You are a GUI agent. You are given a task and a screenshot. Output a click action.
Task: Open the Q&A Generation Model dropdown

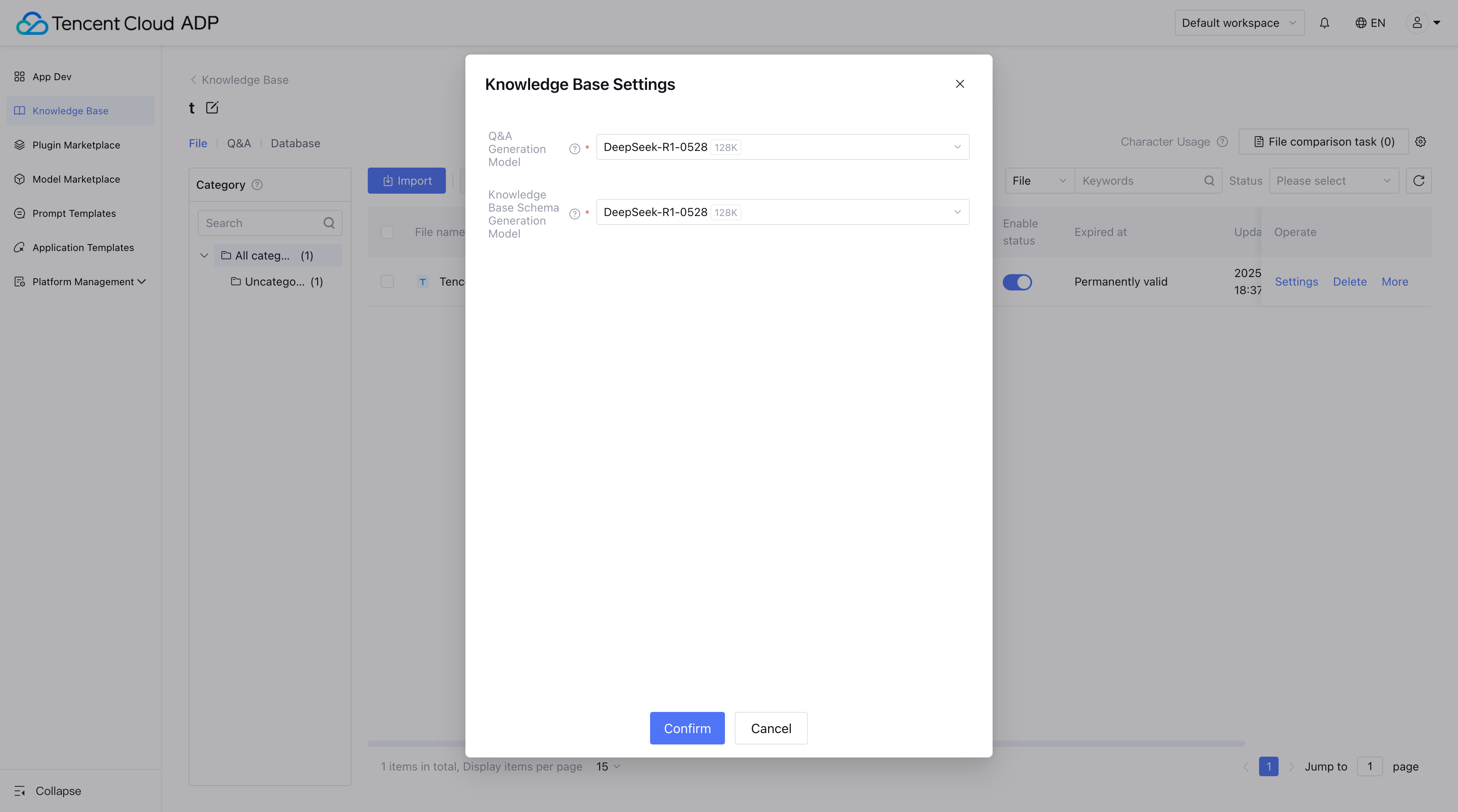(x=782, y=147)
